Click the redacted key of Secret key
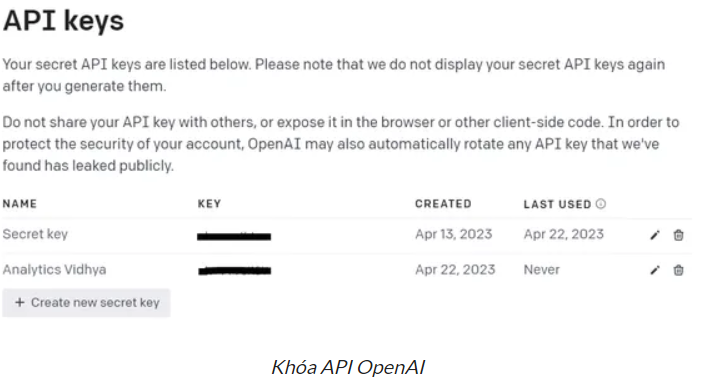Image resolution: width=712 pixels, height=390 pixels. [x=234, y=236]
